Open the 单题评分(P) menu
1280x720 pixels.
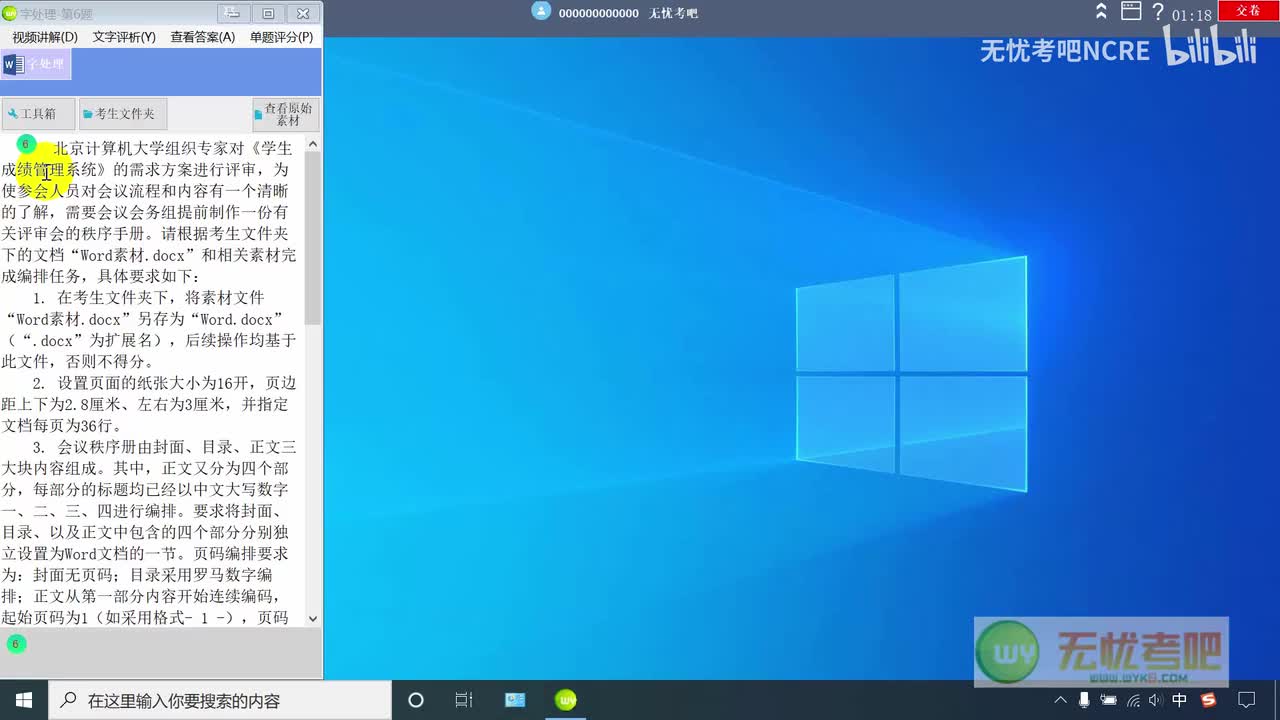(281, 37)
